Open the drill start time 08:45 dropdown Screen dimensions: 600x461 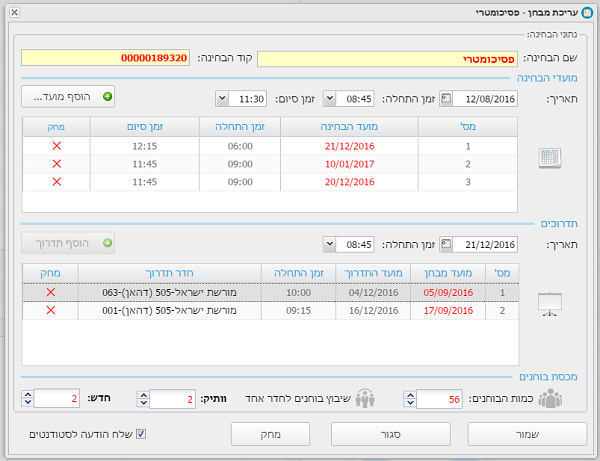329,244
